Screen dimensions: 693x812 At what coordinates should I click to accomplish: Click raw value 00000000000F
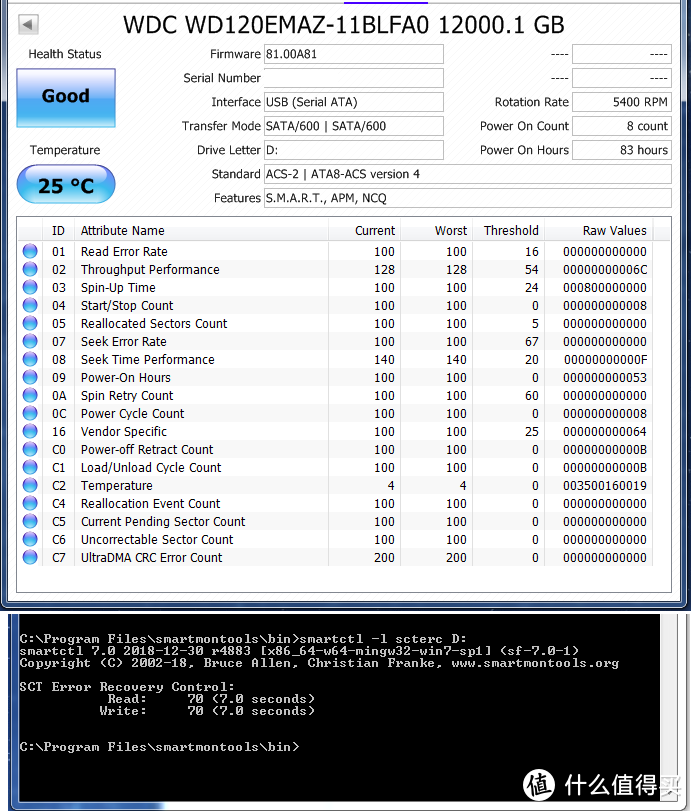point(605,359)
